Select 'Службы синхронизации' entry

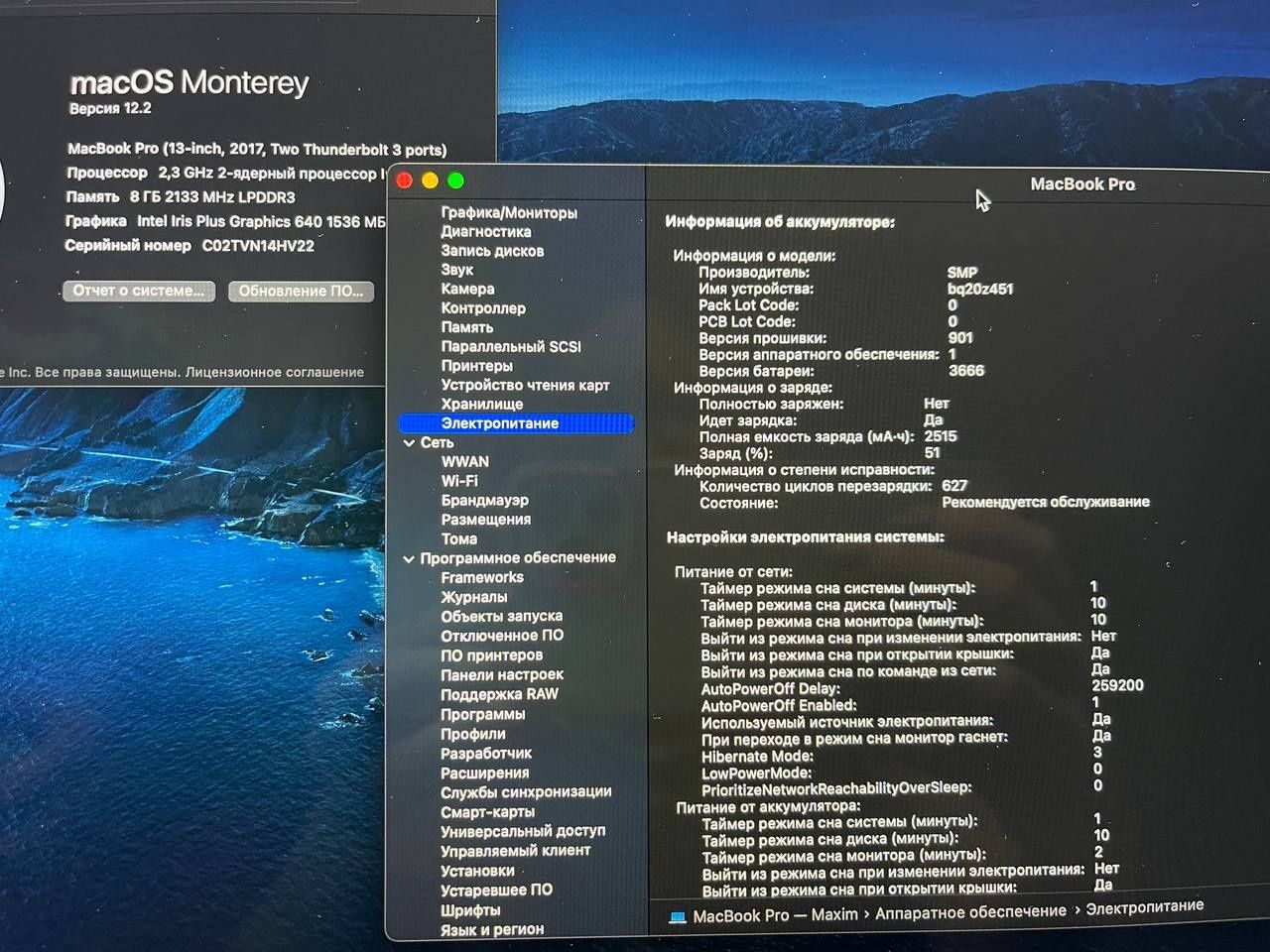click(x=526, y=792)
